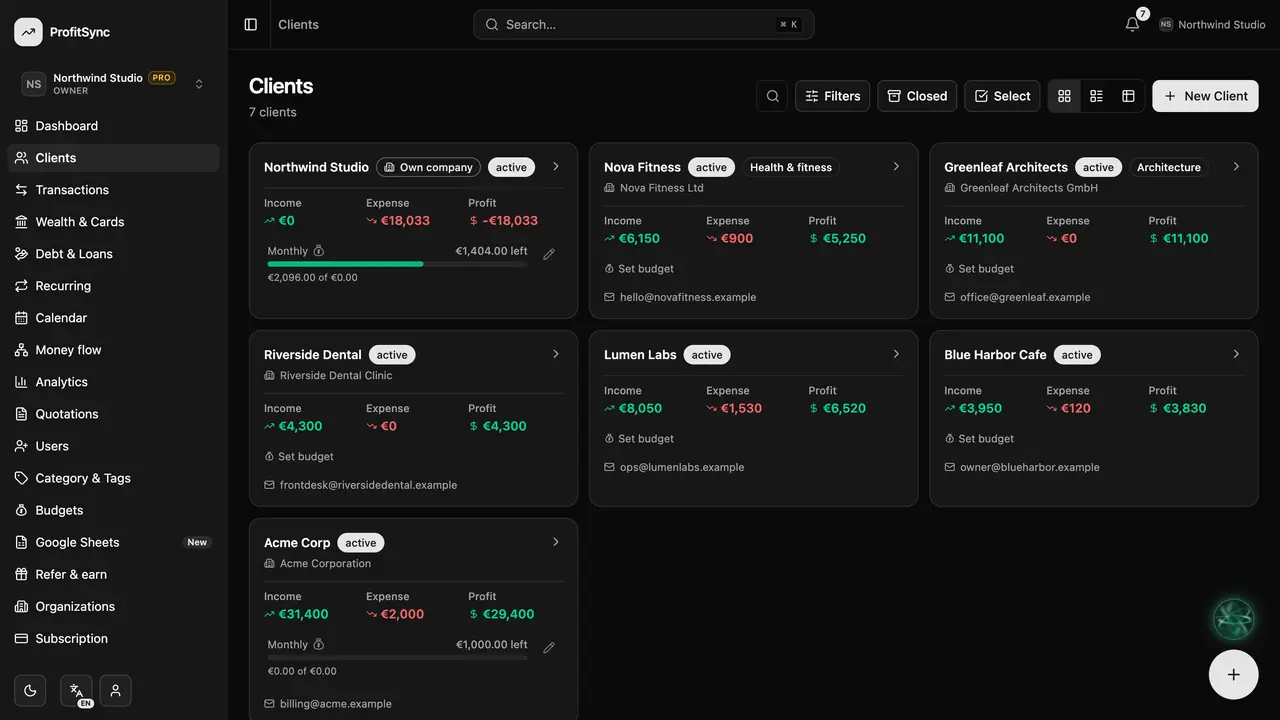Set budget for Blue Harbor Cafe
The height and width of the screenshot is (720, 1280).
(x=979, y=439)
